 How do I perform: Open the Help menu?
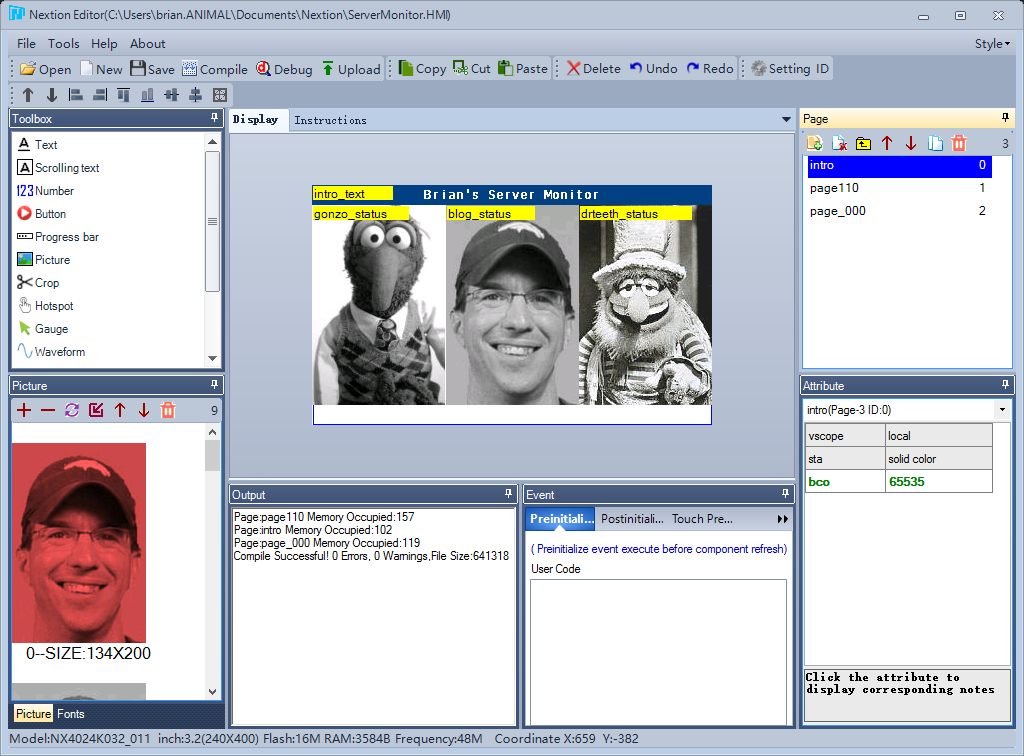tap(104, 44)
